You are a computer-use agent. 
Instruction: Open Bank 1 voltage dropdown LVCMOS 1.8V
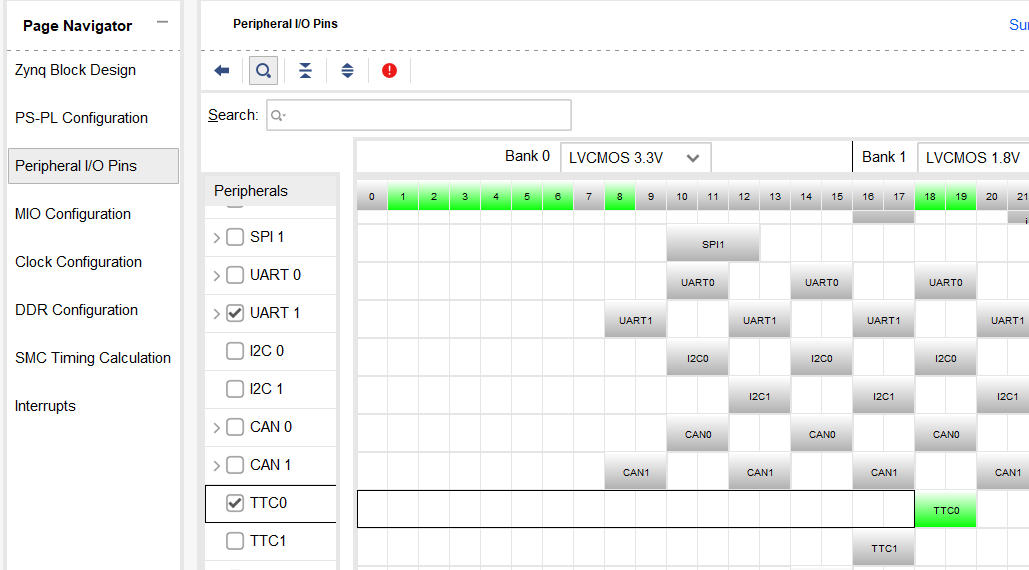(x=973, y=157)
